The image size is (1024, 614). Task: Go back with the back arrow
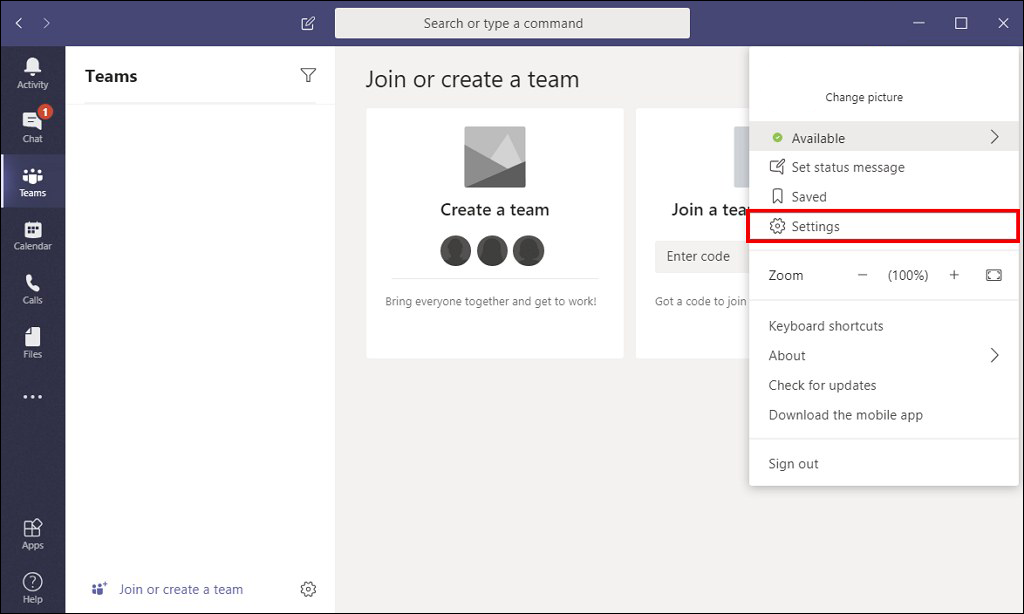19,23
